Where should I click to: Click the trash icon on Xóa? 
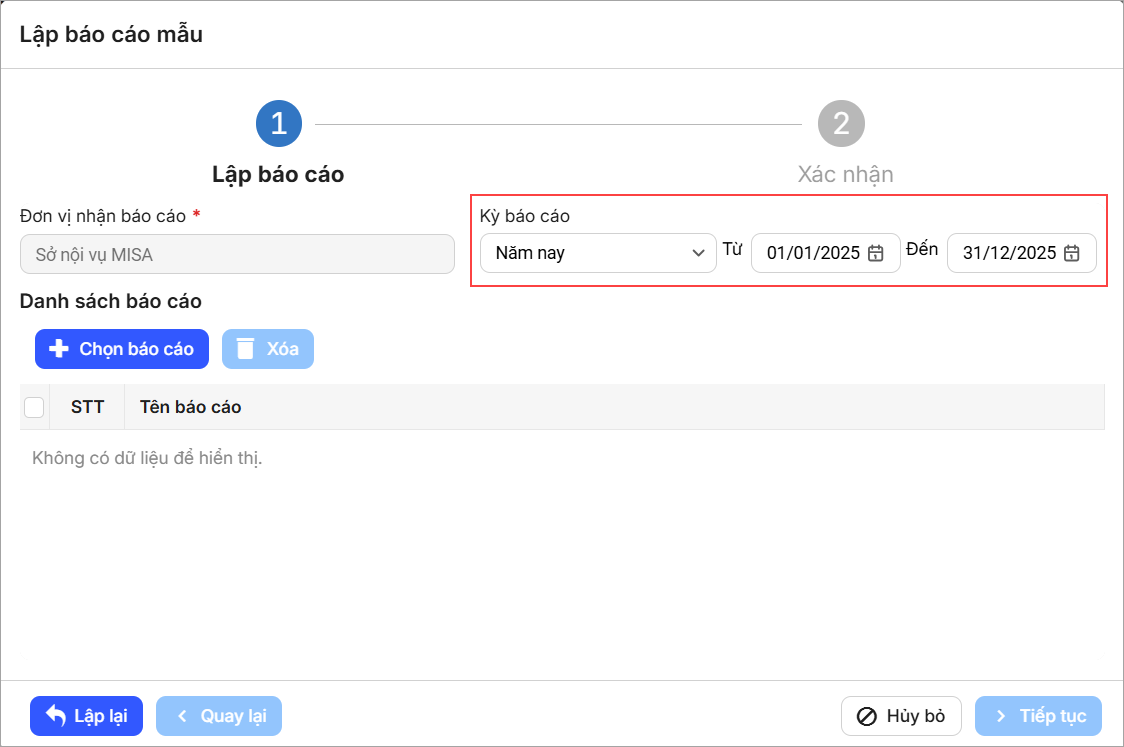(245, 349)
